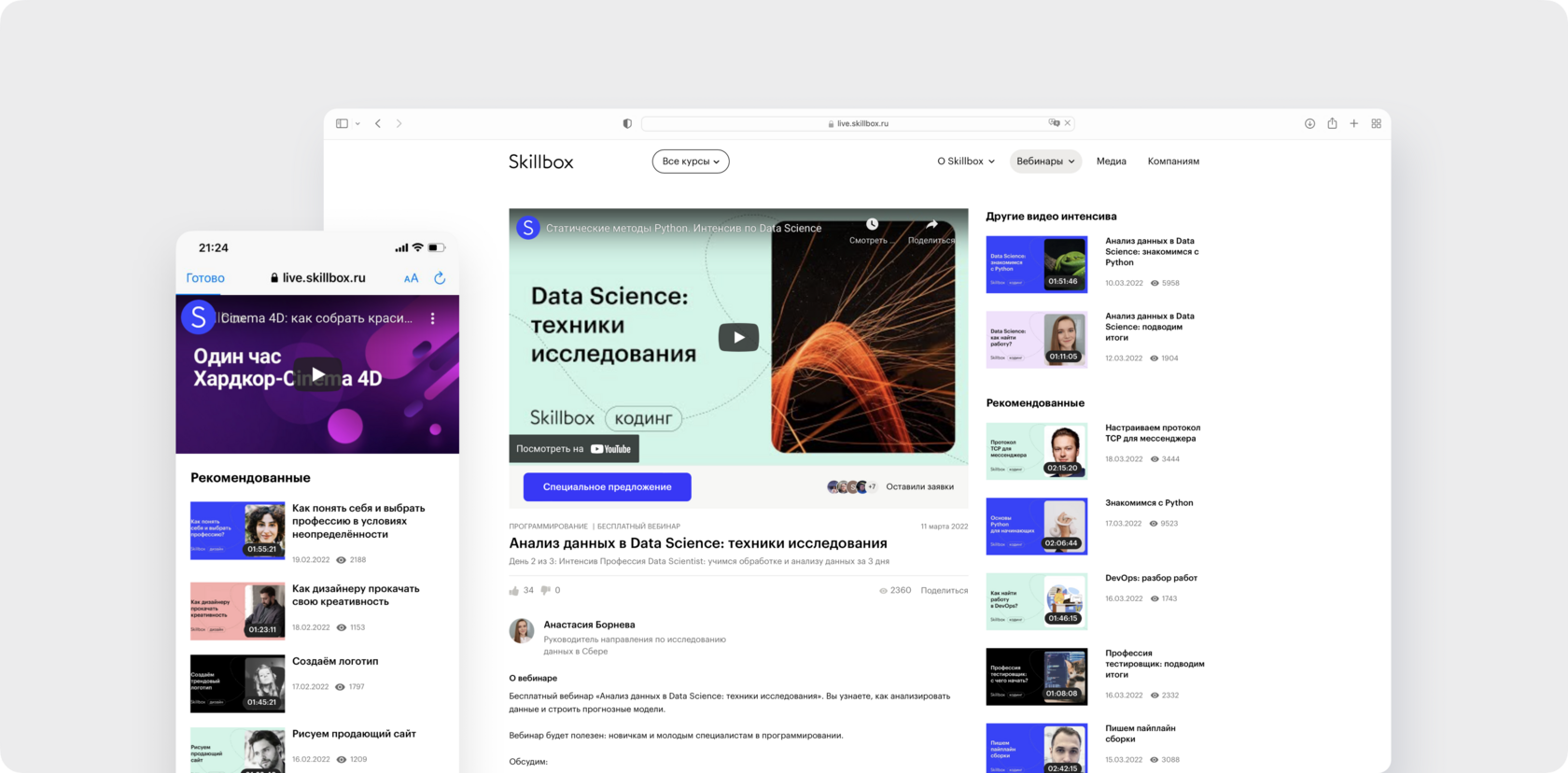Click the channel S avatar on desktop video
Screen dimensions: 1568x773
click(528, 228)
